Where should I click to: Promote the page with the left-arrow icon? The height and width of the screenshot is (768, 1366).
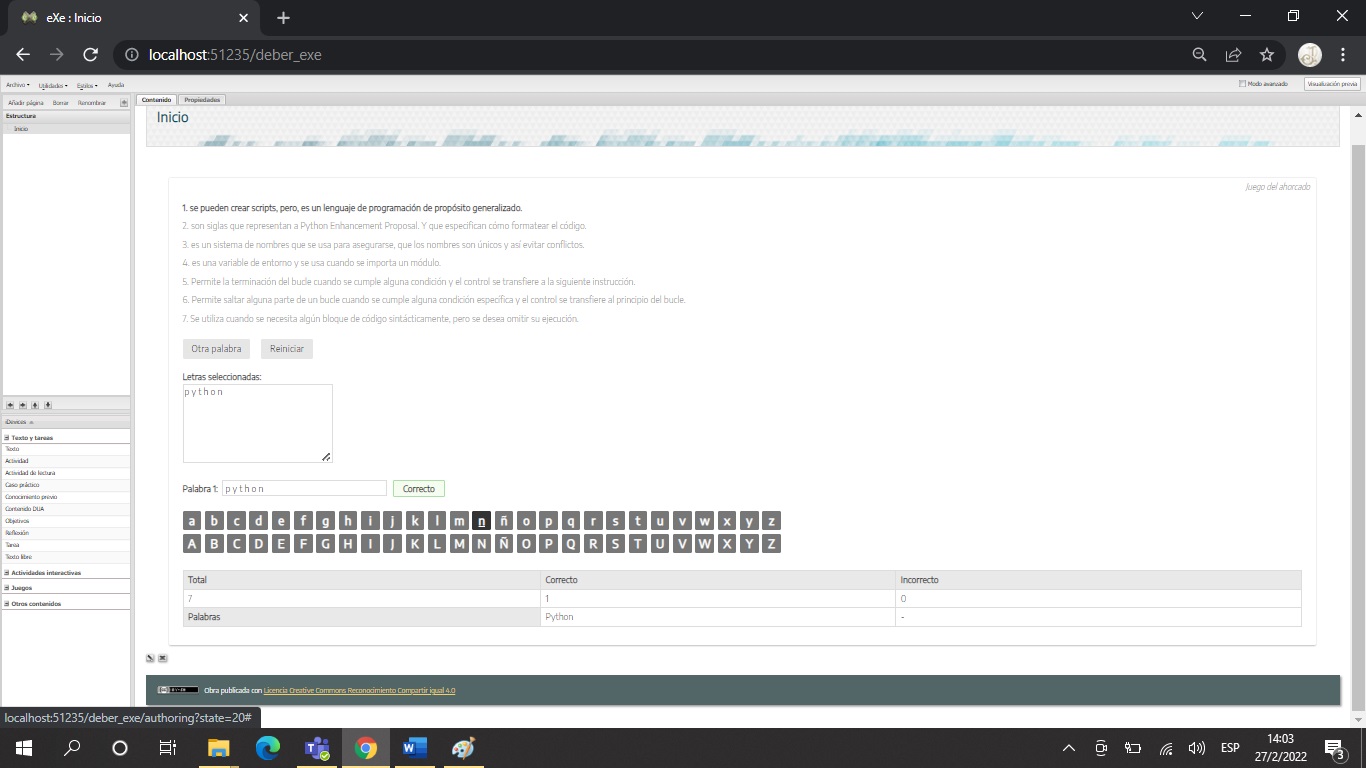[x=9, y=405]
